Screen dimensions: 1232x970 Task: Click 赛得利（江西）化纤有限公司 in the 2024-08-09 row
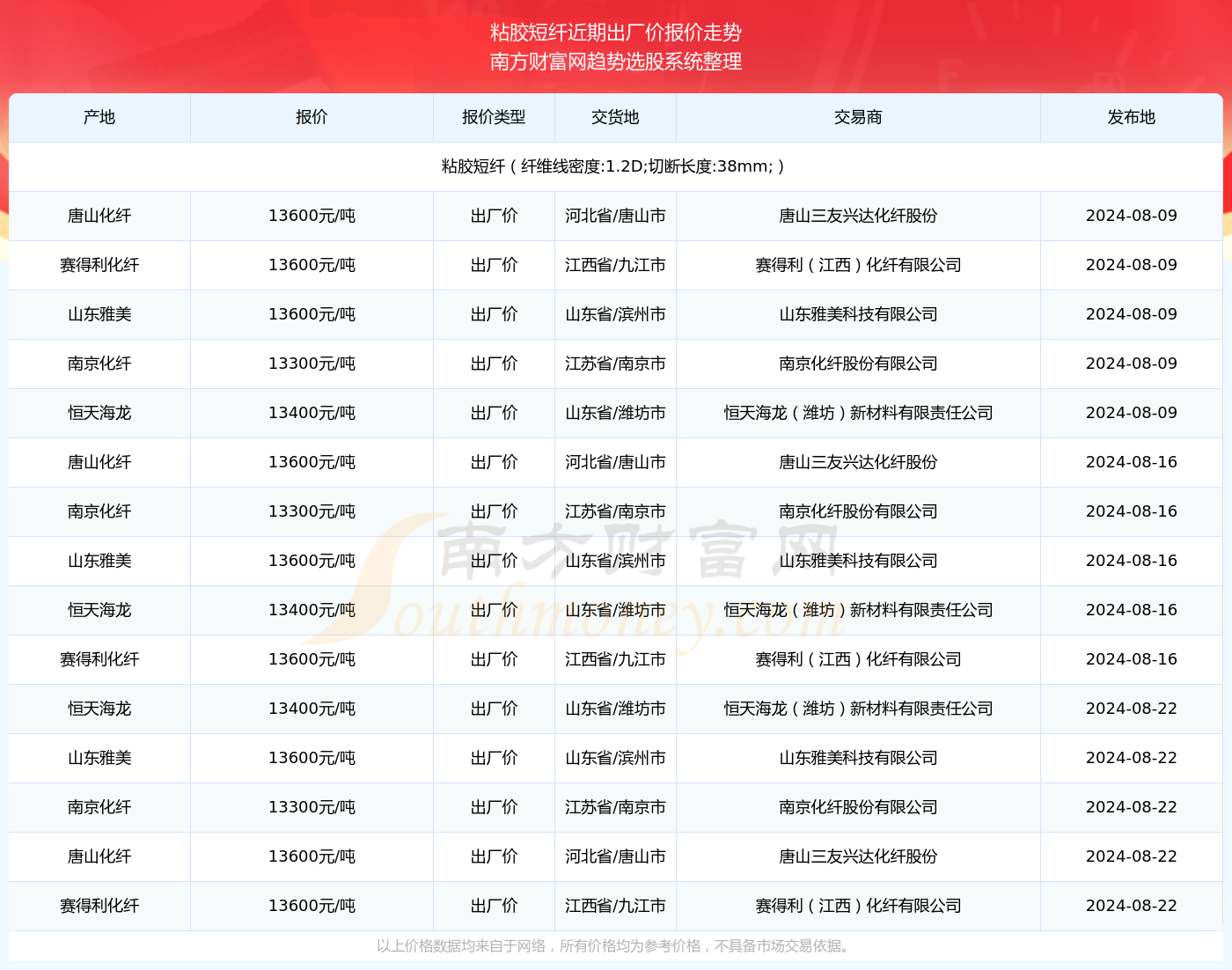[858, 265]
